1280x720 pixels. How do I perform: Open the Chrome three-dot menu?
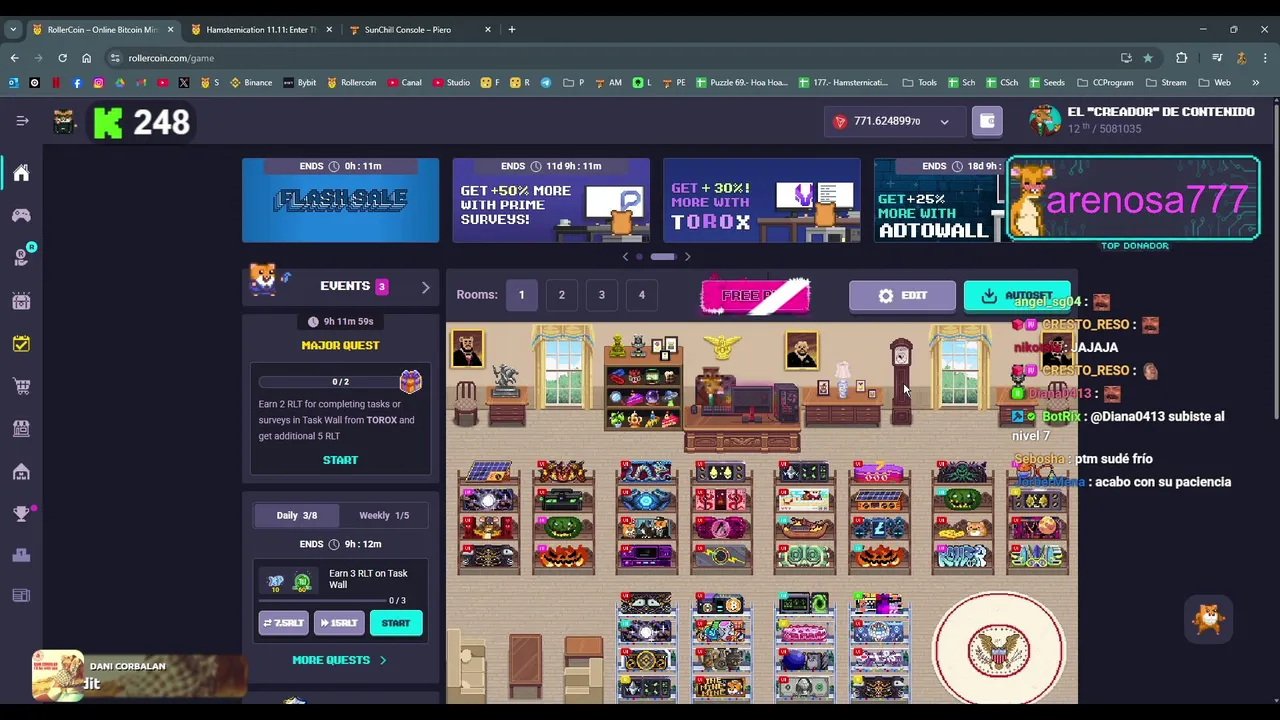click(1265, 58)
